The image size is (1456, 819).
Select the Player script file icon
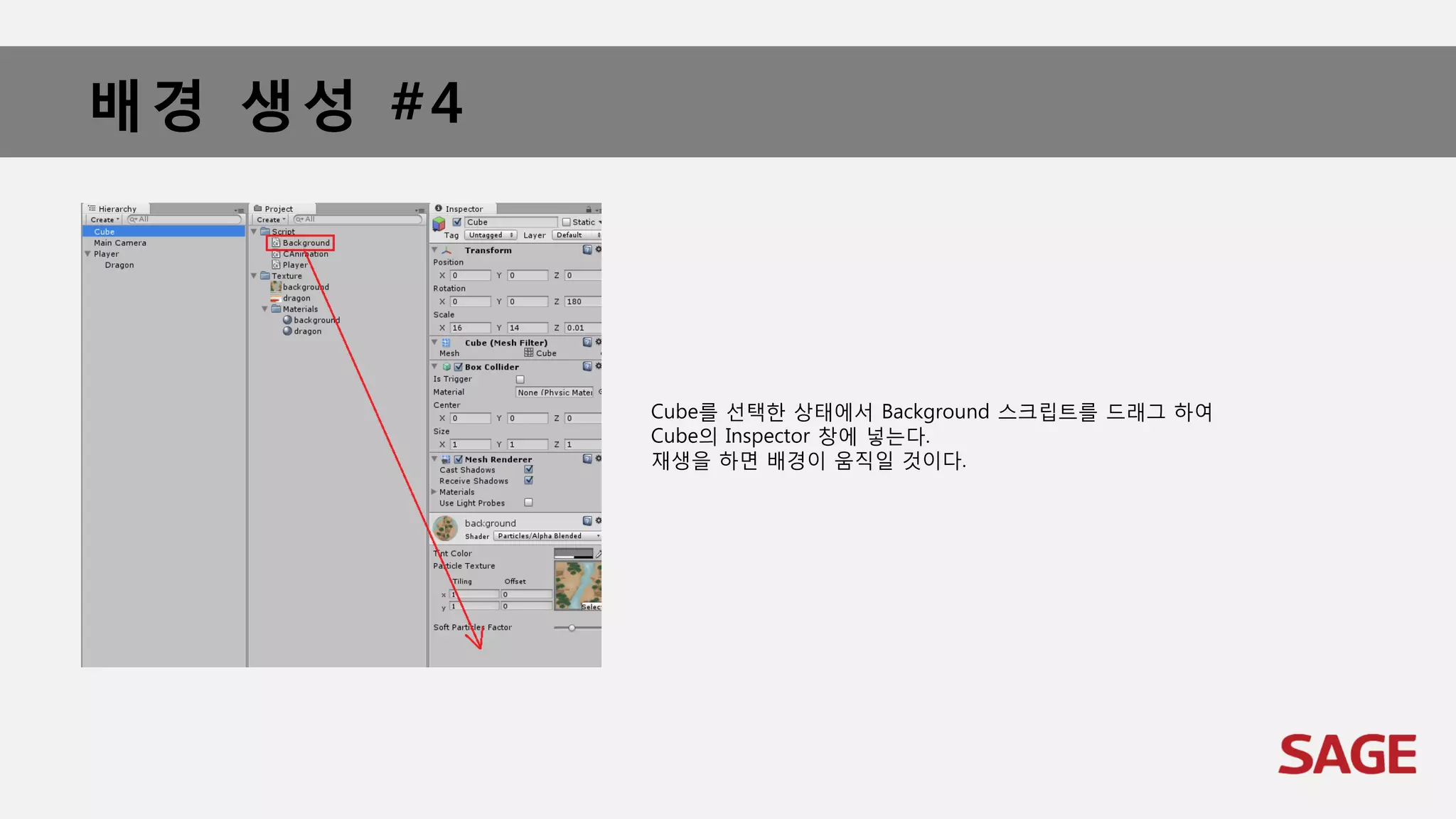pyautogui.click(x=276, y=265)
